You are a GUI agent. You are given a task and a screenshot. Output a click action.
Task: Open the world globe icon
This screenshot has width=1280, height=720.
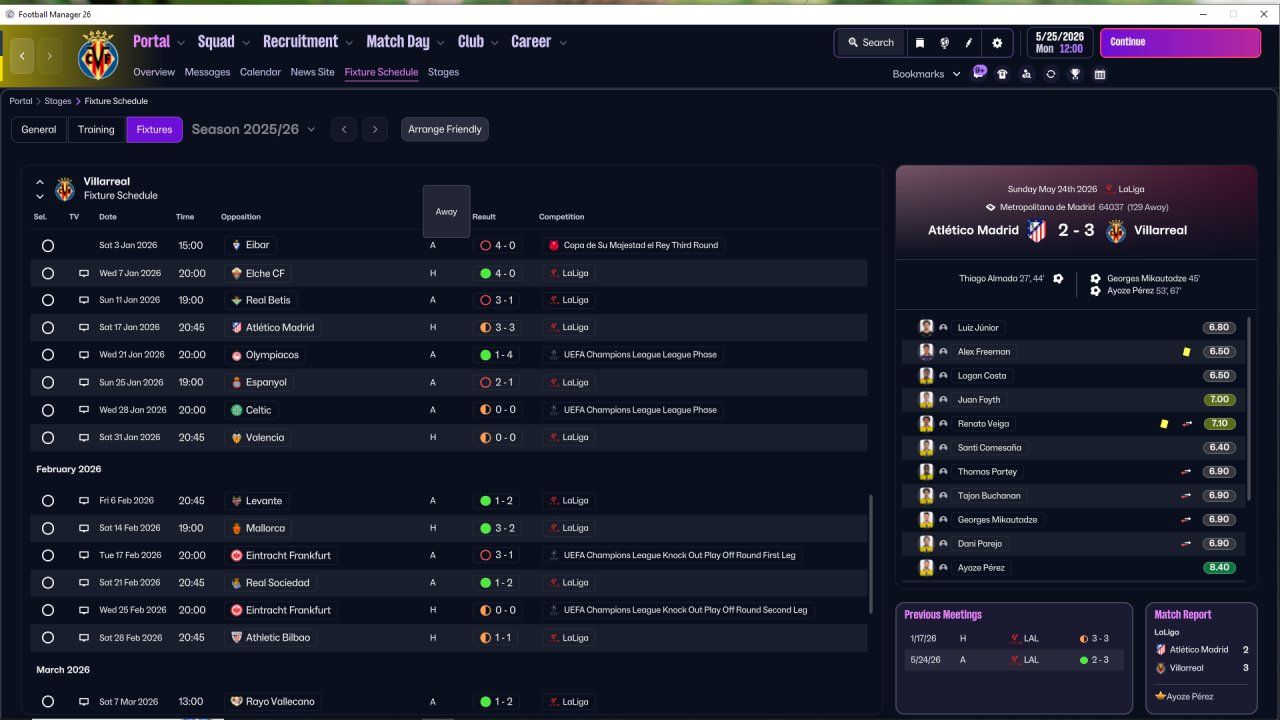pyautogui.click(x=945, y=43)
